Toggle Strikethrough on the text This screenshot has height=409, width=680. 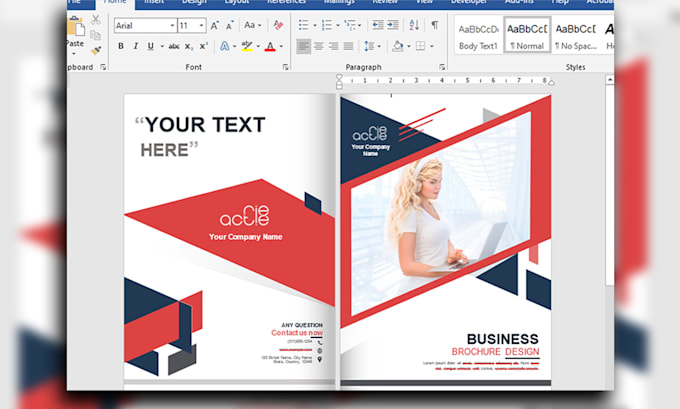(174, 46)
